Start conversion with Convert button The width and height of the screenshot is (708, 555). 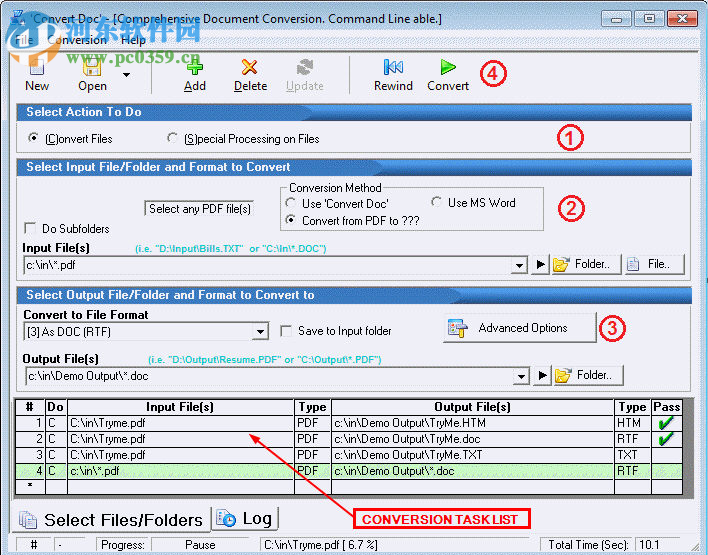[448, 75]
